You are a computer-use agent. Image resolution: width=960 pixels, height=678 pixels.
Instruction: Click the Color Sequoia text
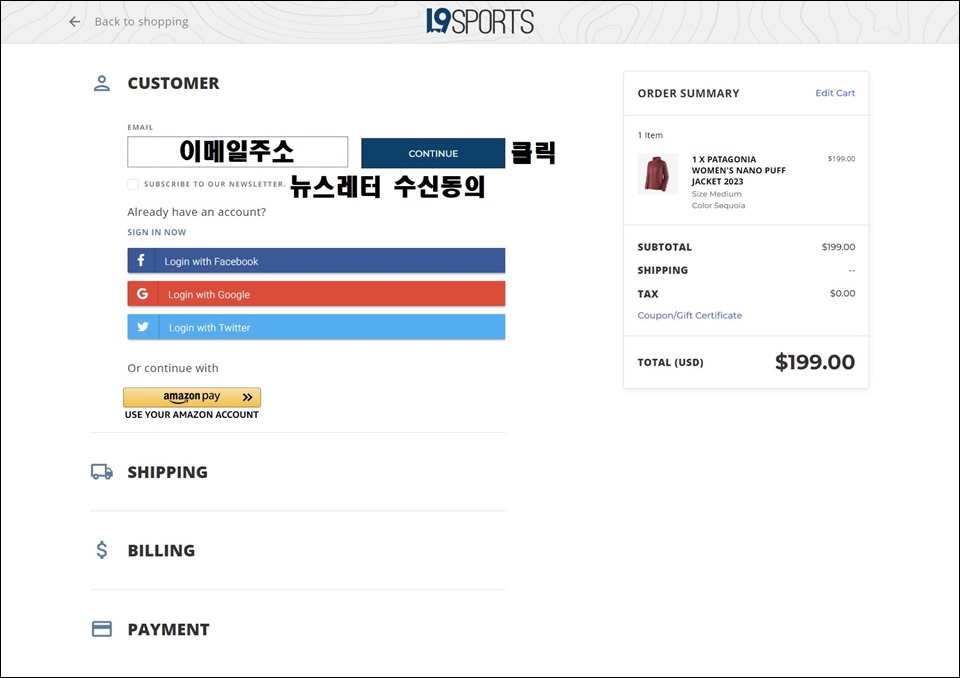718,206
